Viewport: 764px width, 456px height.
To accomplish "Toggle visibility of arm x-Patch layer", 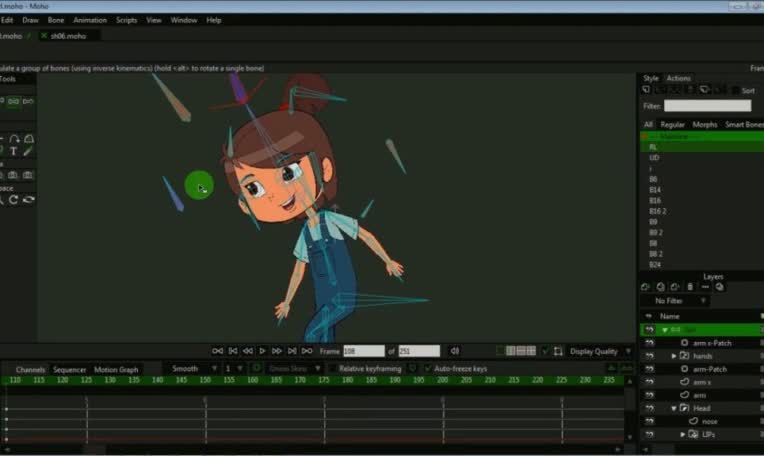I will [649, 343].
